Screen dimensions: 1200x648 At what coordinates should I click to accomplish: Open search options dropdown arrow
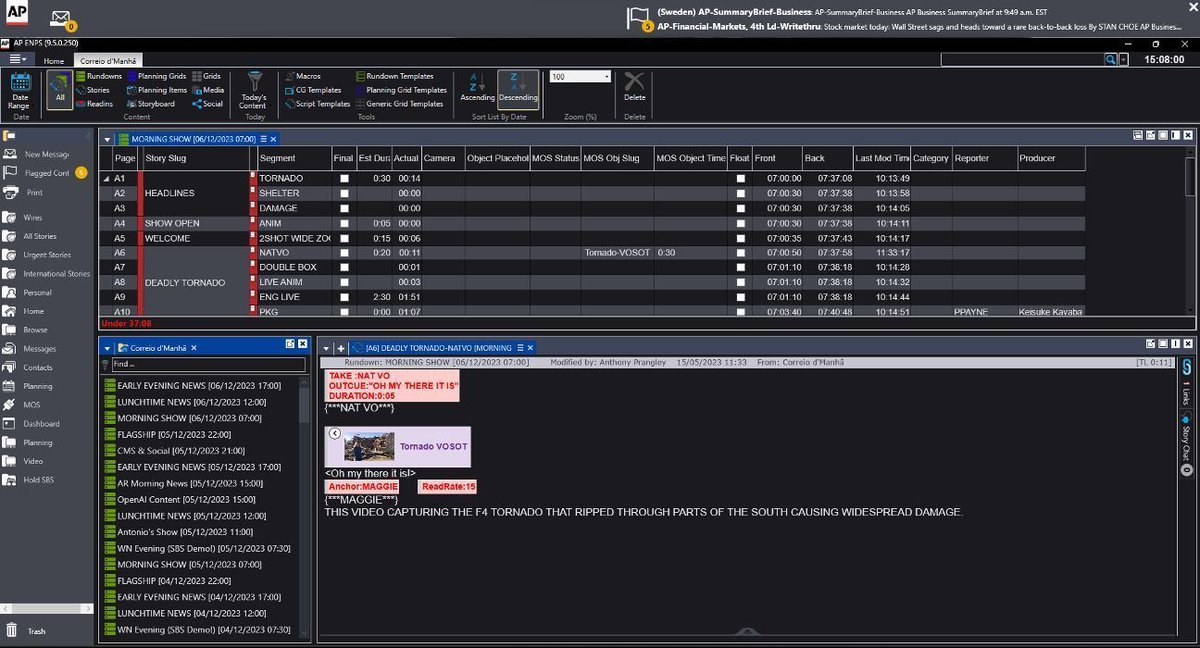click(1124, 60)
